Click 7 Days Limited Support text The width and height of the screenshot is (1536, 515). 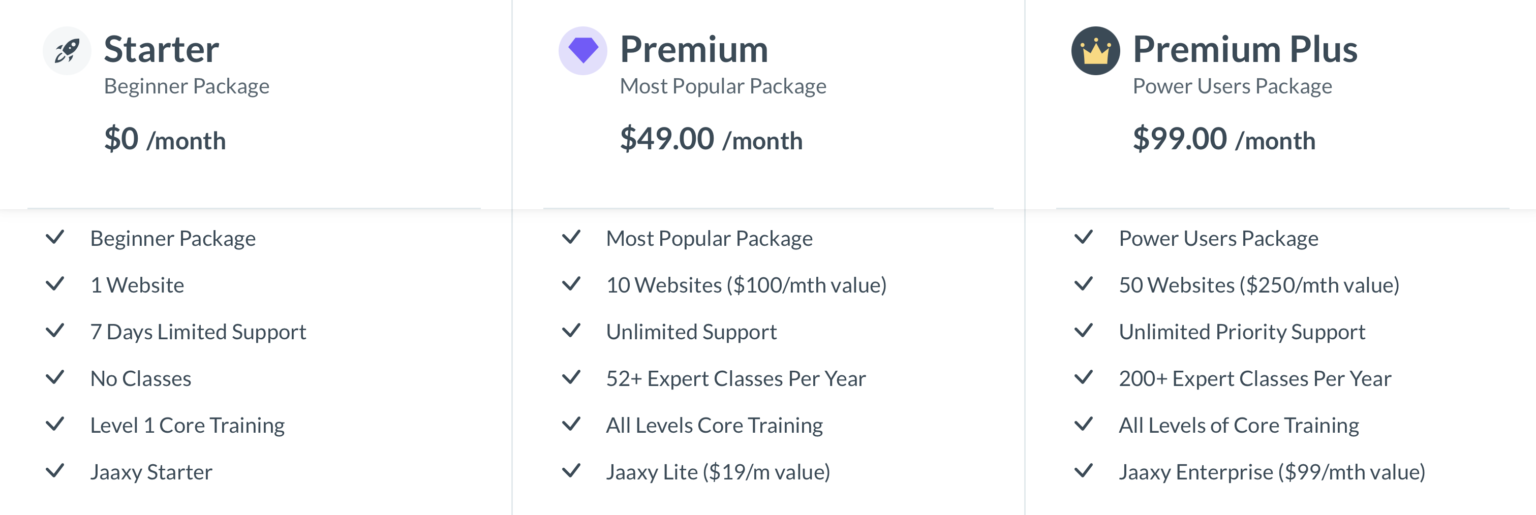coord(198,332)
